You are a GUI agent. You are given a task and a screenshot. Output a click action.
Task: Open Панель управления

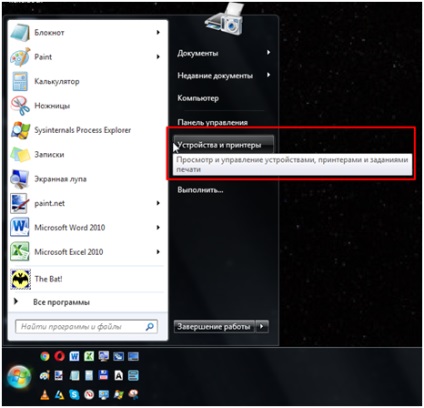click(x=212, y=122)
